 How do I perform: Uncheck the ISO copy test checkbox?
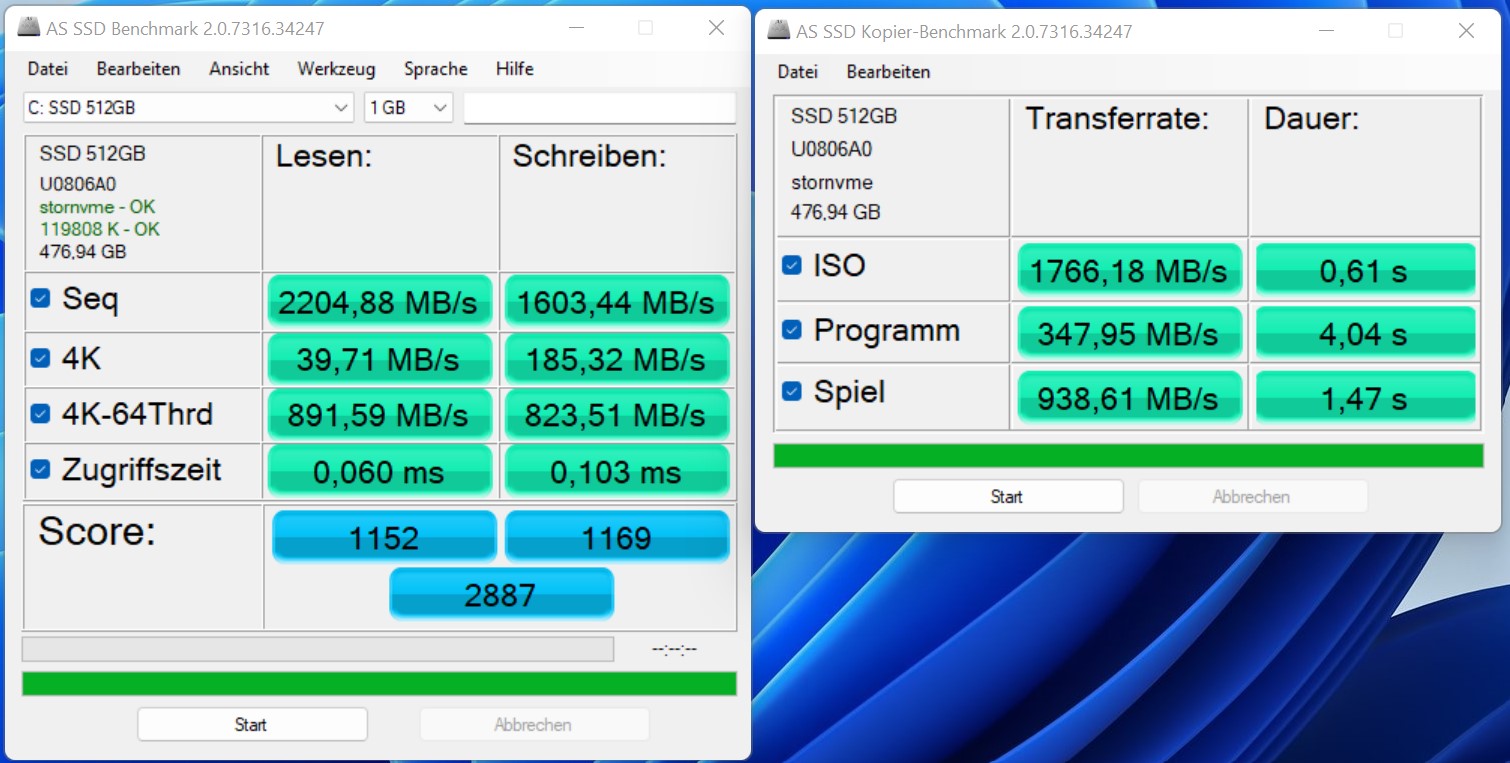(x=791, y=266)
